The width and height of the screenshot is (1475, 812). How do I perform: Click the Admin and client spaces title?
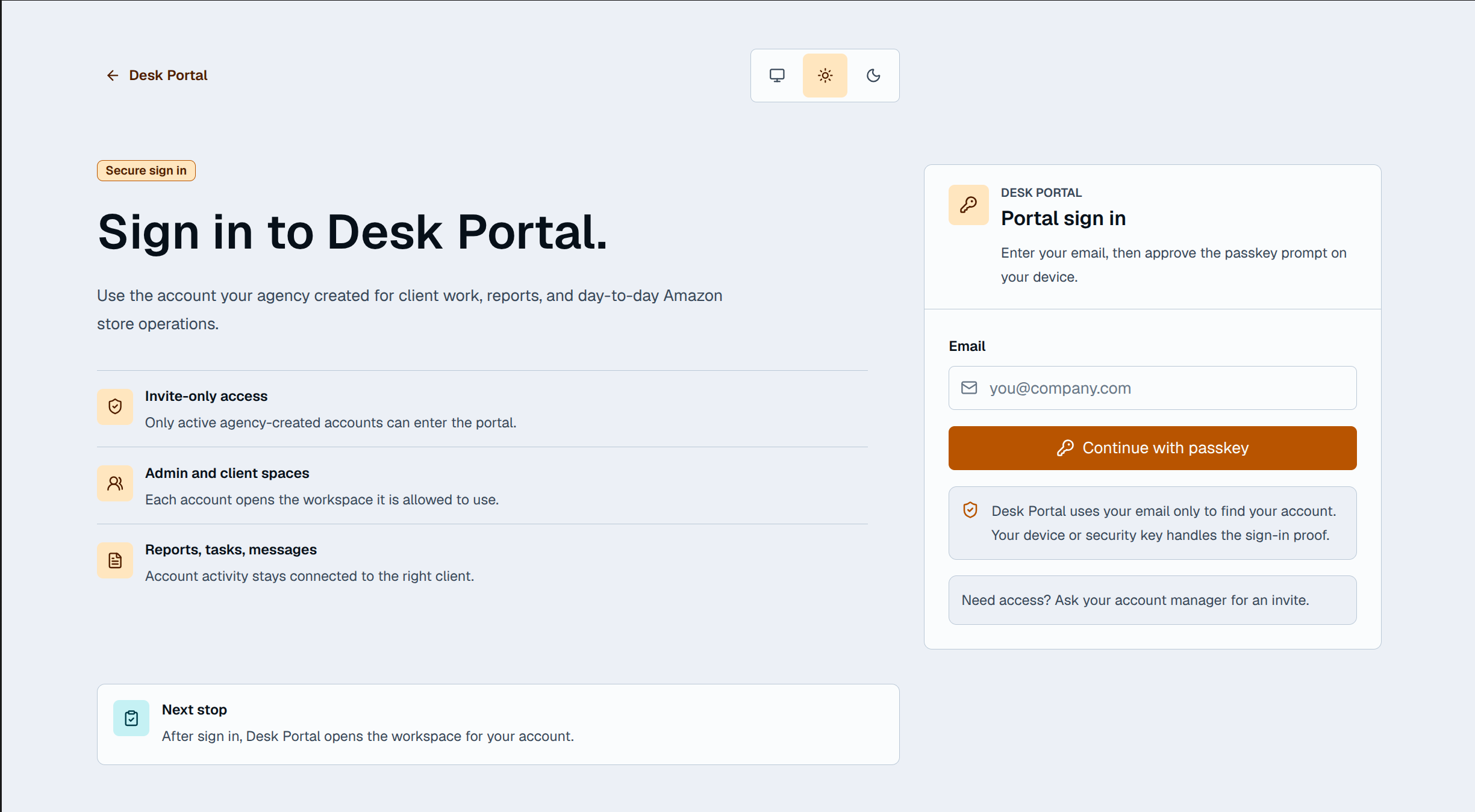[227, 473]
